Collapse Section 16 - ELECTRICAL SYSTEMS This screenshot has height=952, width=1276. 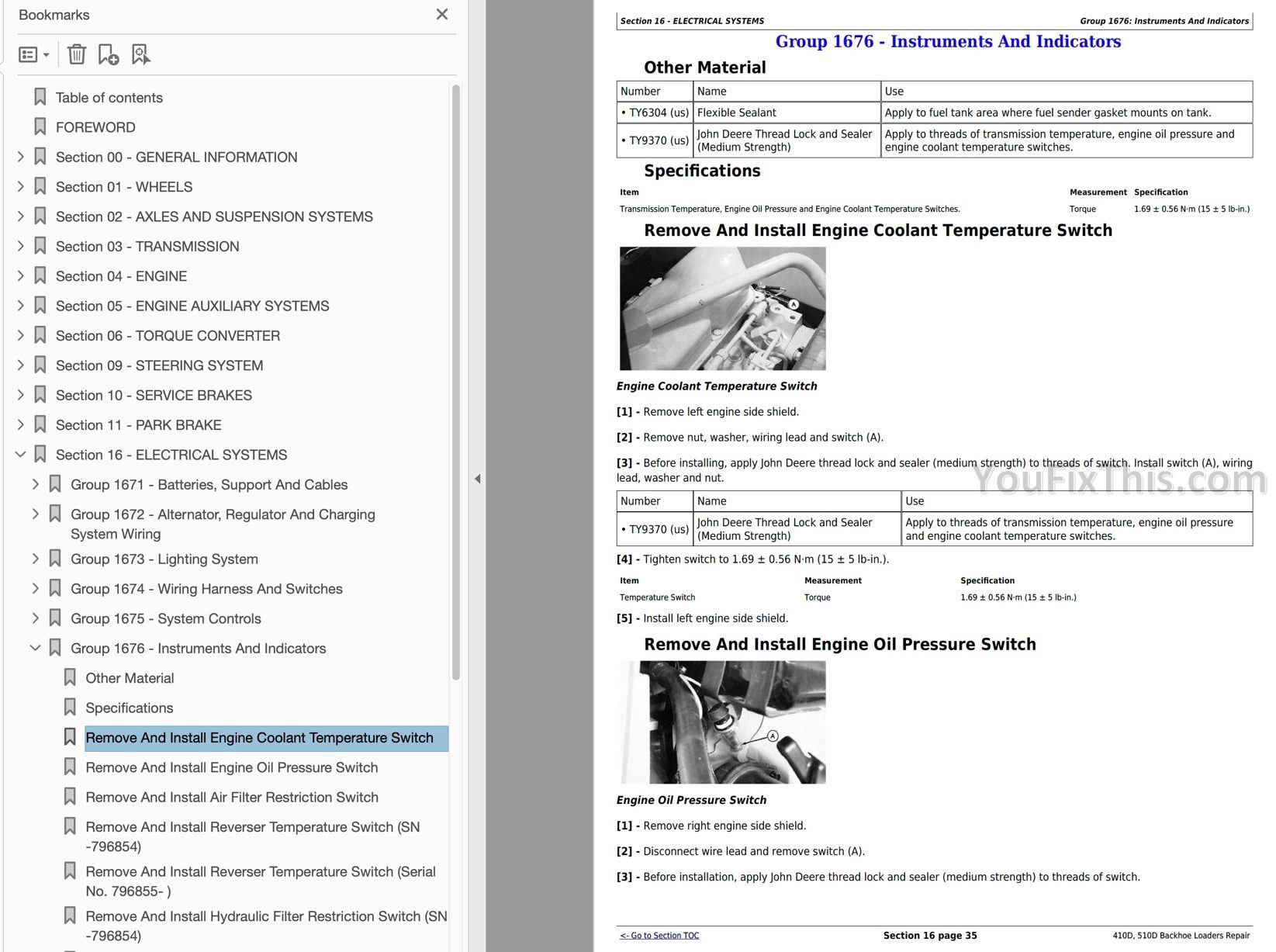pyautogui.click(x=21, y=455)
